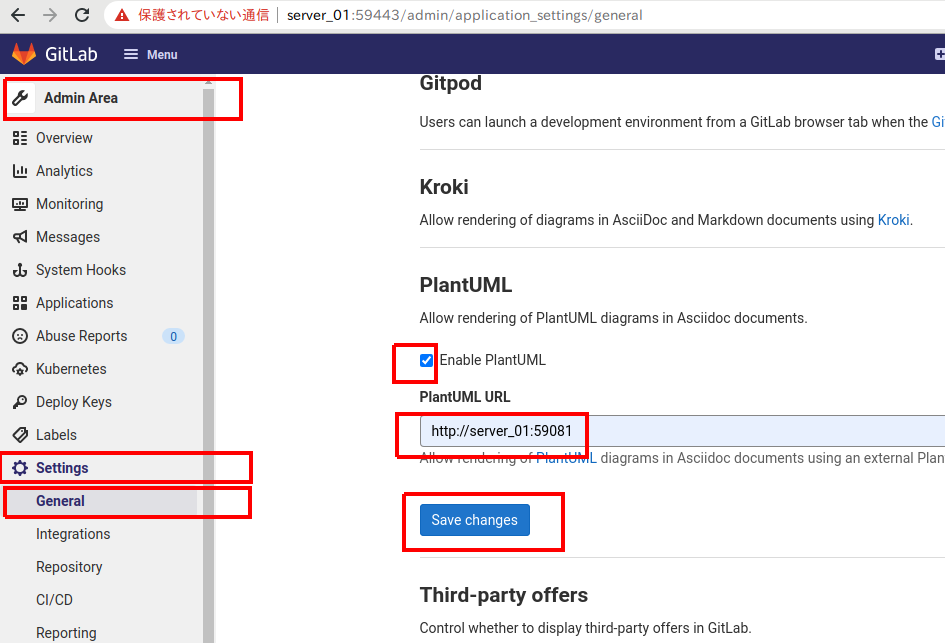
Task: Click the browser address bar URL
Action: [464, 15]
